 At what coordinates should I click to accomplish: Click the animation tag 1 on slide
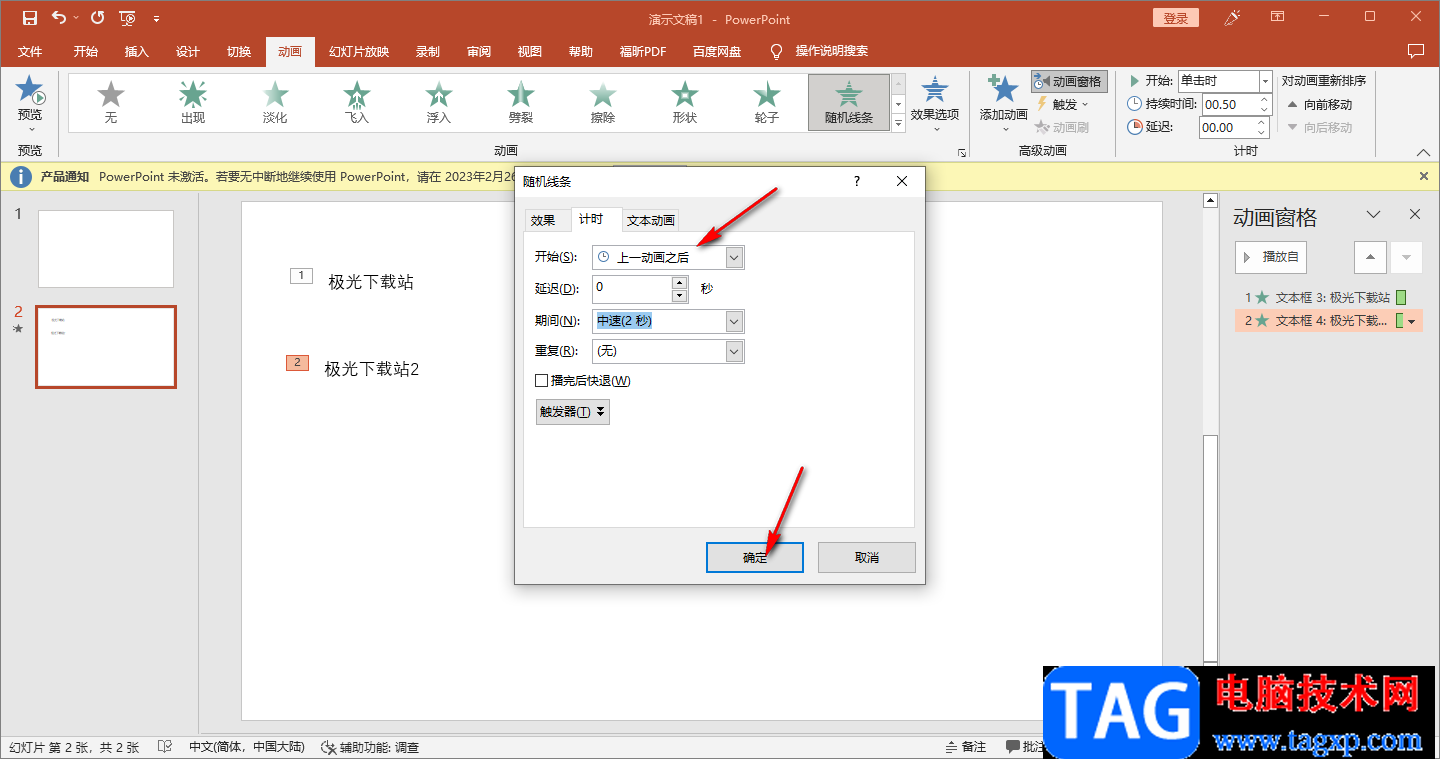coord(301,275)
